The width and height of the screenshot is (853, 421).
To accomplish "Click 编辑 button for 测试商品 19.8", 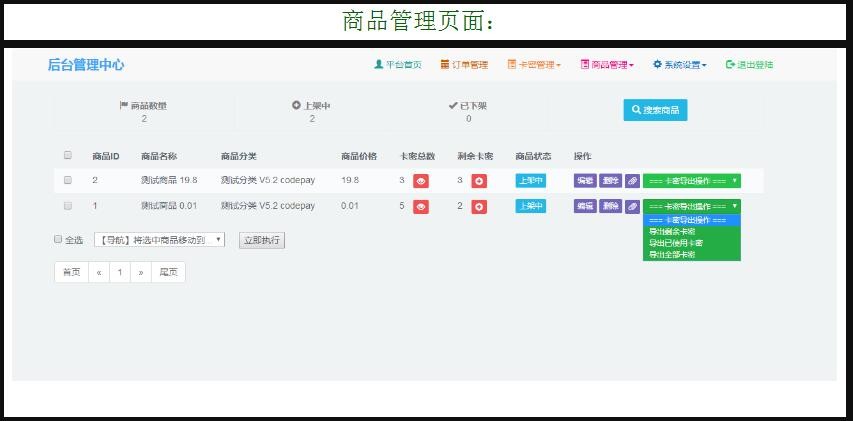I will [x=585, y=181].
